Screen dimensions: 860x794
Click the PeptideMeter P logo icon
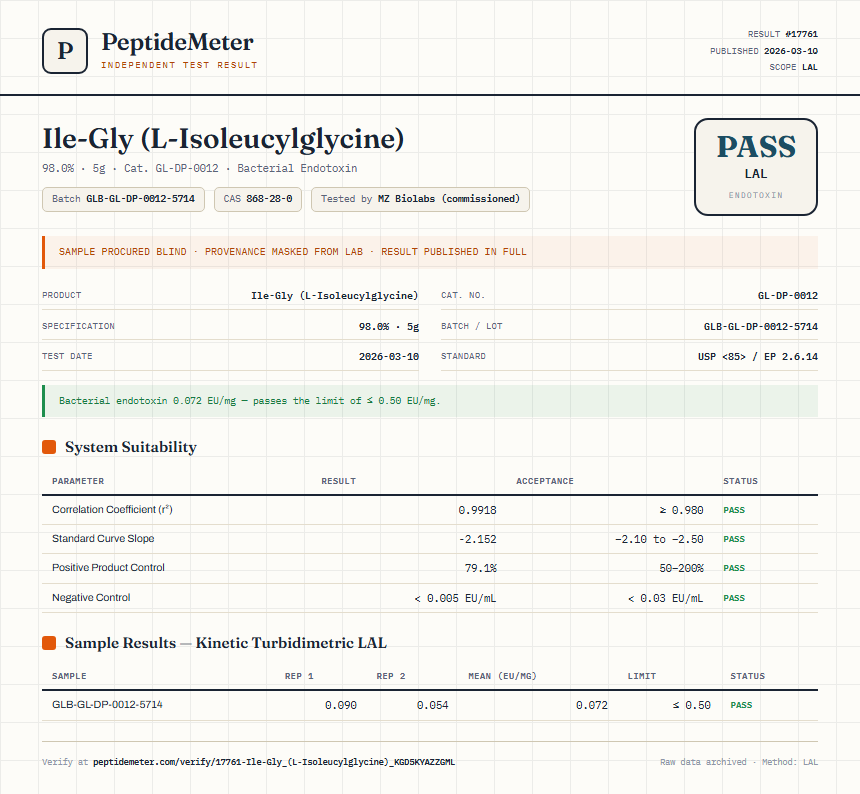point(65,51)
